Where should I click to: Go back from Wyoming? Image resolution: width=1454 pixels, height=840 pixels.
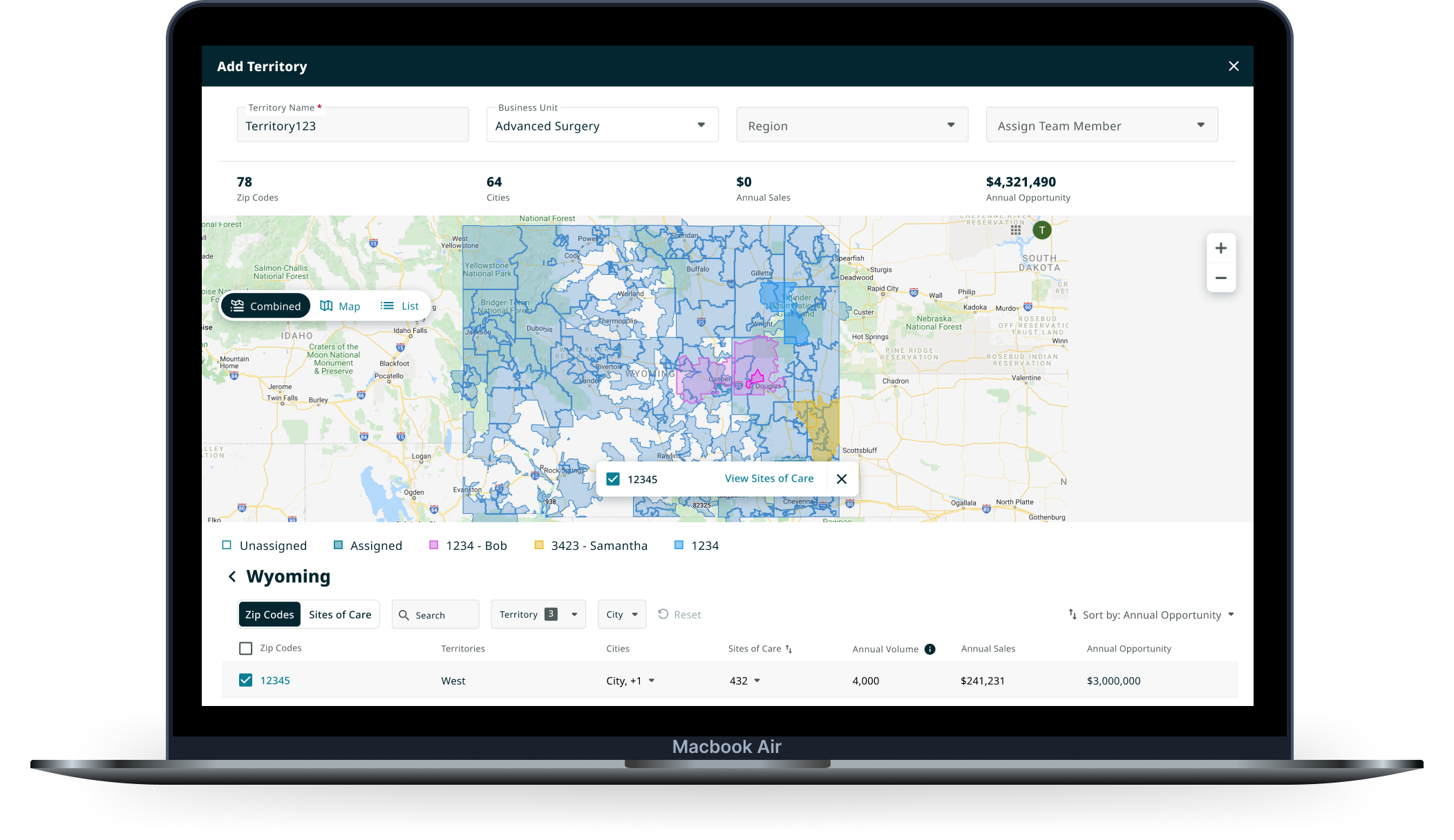232,576
